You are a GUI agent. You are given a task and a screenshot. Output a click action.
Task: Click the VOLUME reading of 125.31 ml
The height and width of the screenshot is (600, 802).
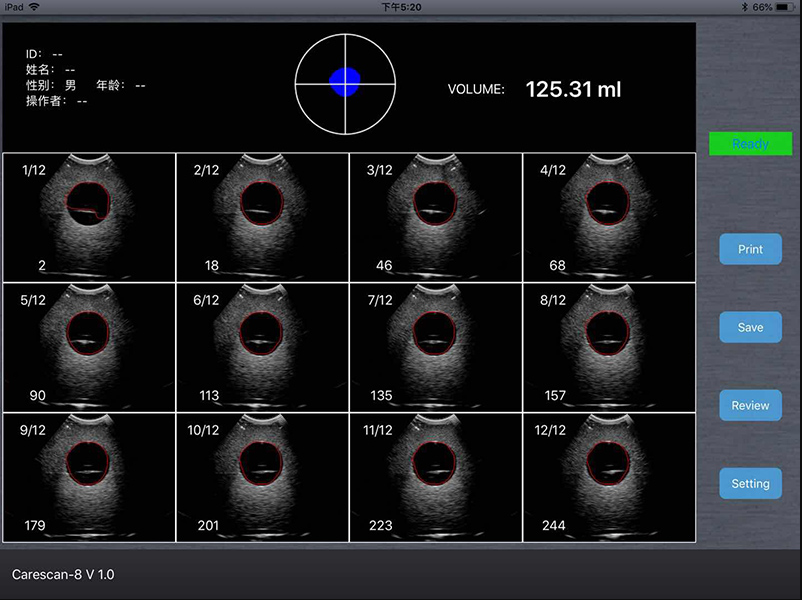573,89
